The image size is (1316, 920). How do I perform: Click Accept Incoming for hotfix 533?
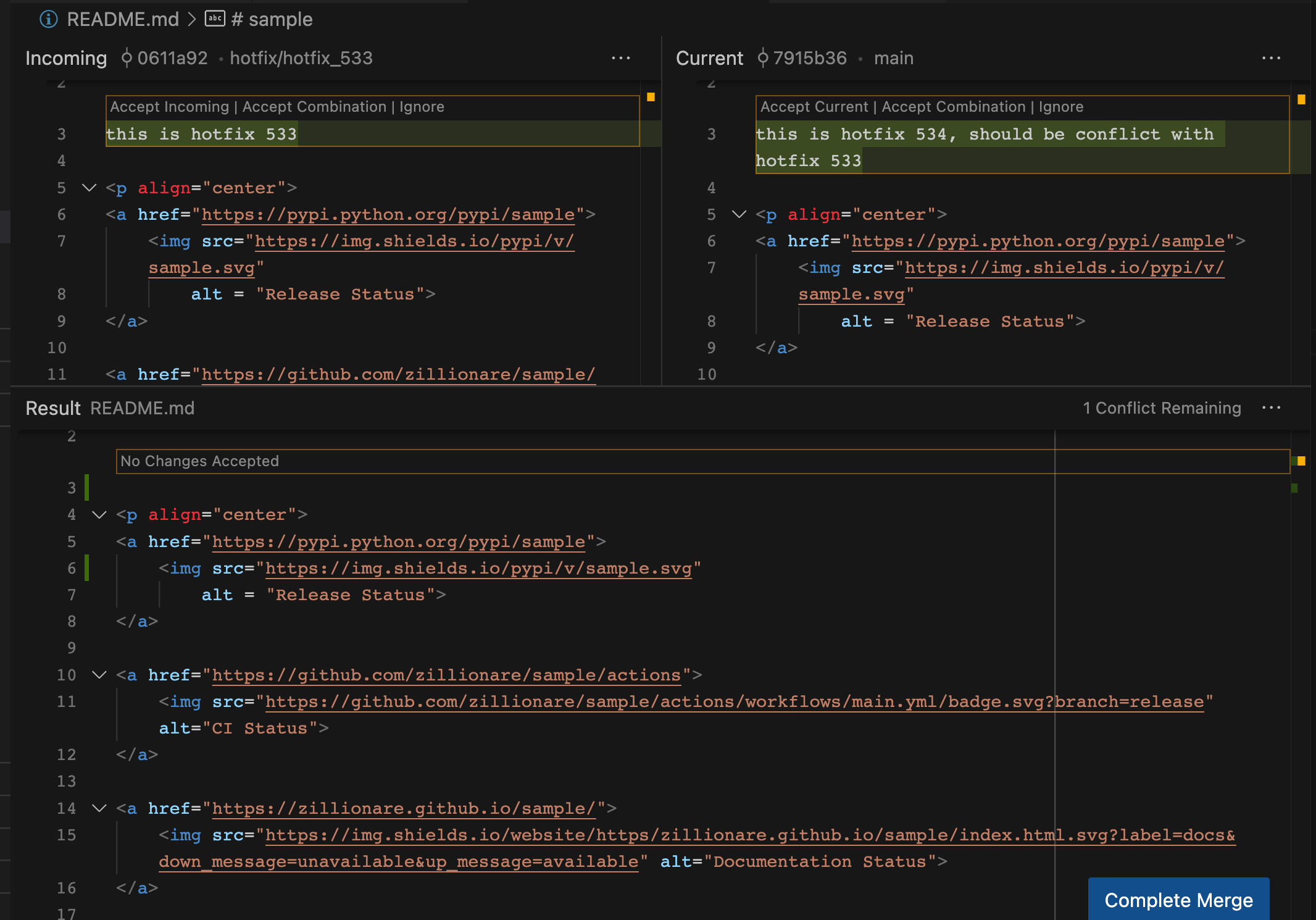tap(169, 107)
